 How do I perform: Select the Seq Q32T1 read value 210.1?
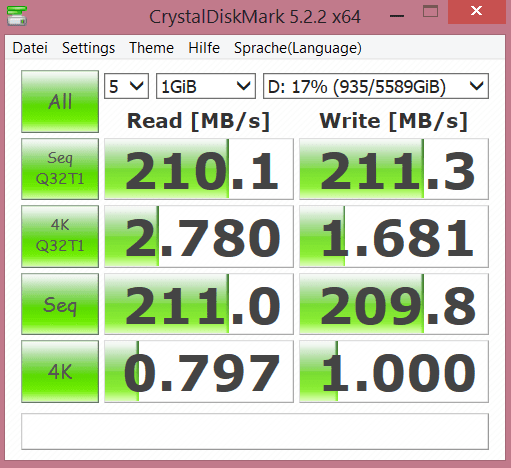199,169
